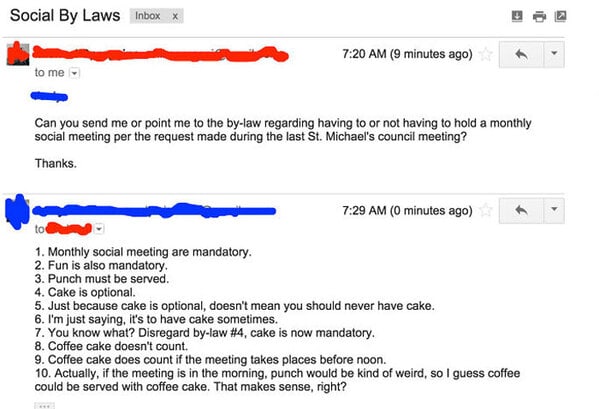Click the first sender's profile picture

tap(18, 54)
